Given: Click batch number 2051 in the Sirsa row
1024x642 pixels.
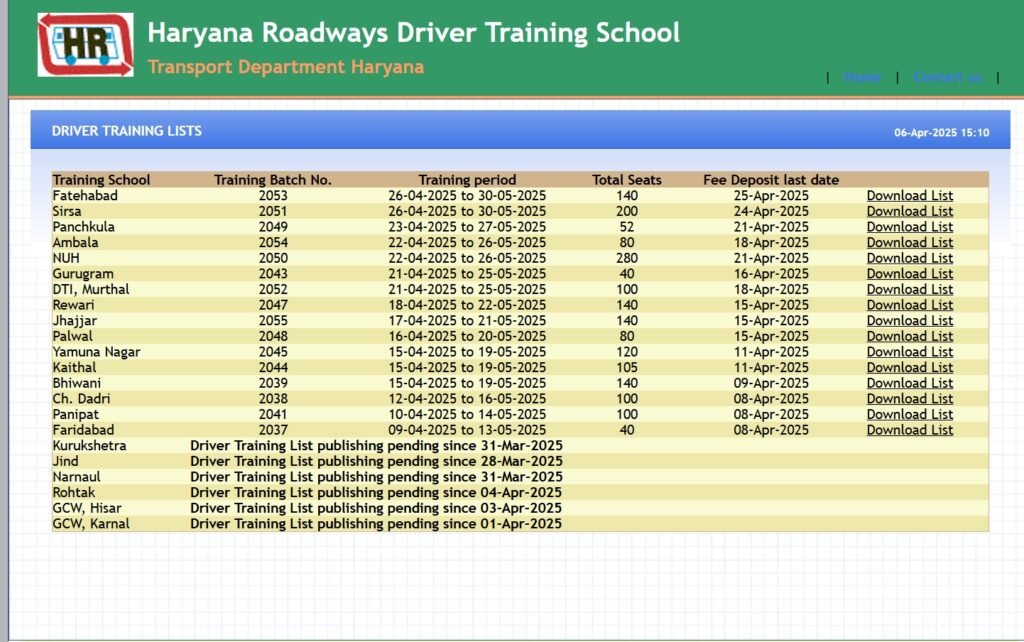Looking at the screenshot, I should click(273, 211).
